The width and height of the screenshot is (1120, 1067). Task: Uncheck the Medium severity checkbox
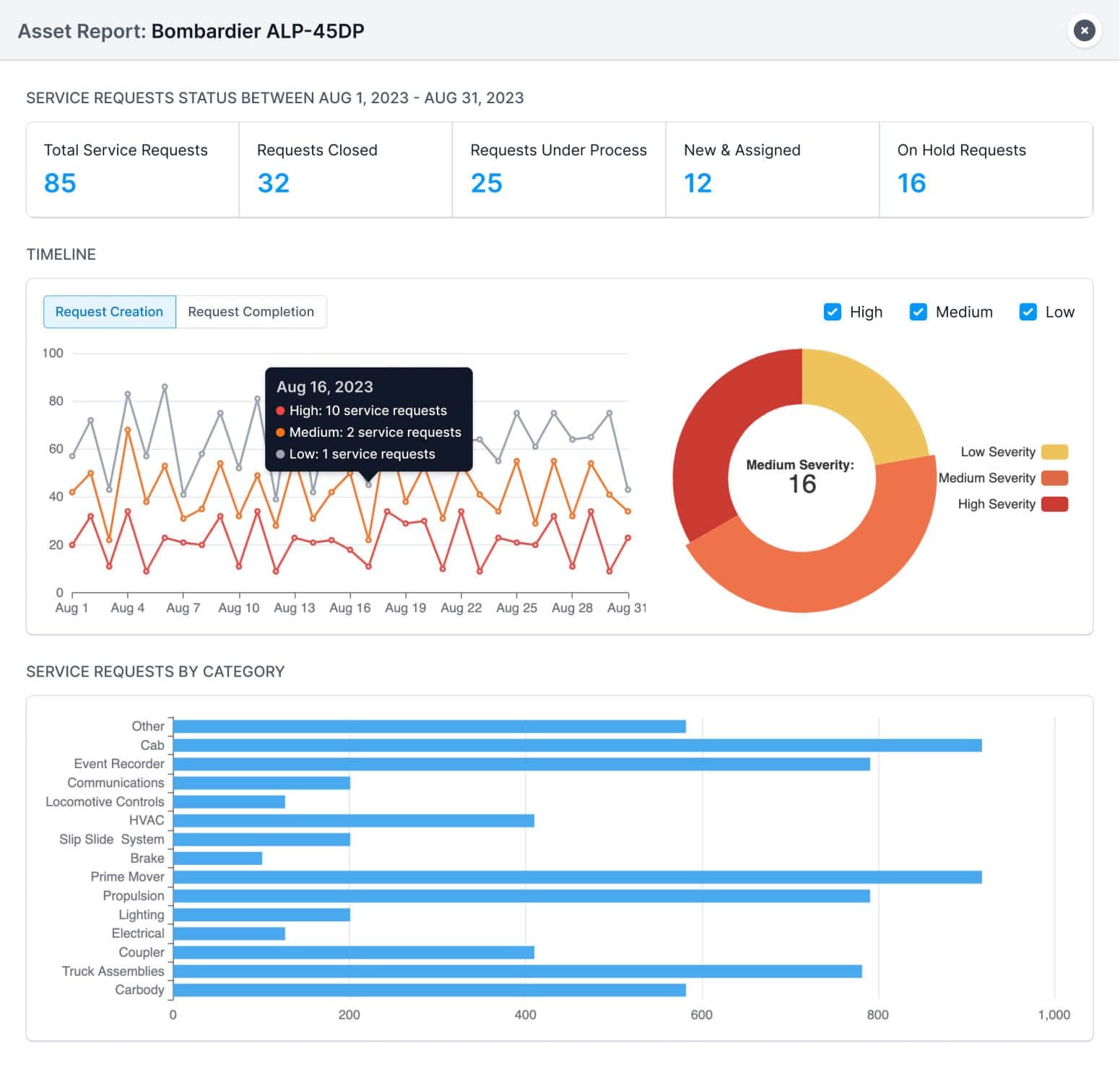[918, 312]
